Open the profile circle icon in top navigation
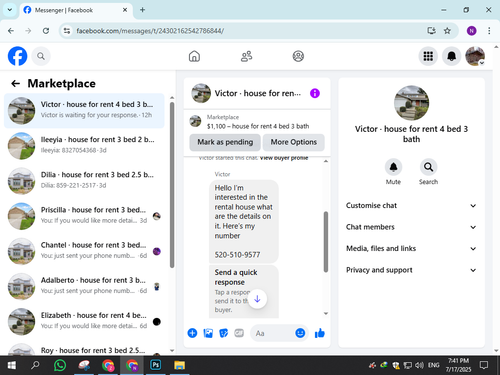Viewport: 500px width, 375px height. [298, 56]
